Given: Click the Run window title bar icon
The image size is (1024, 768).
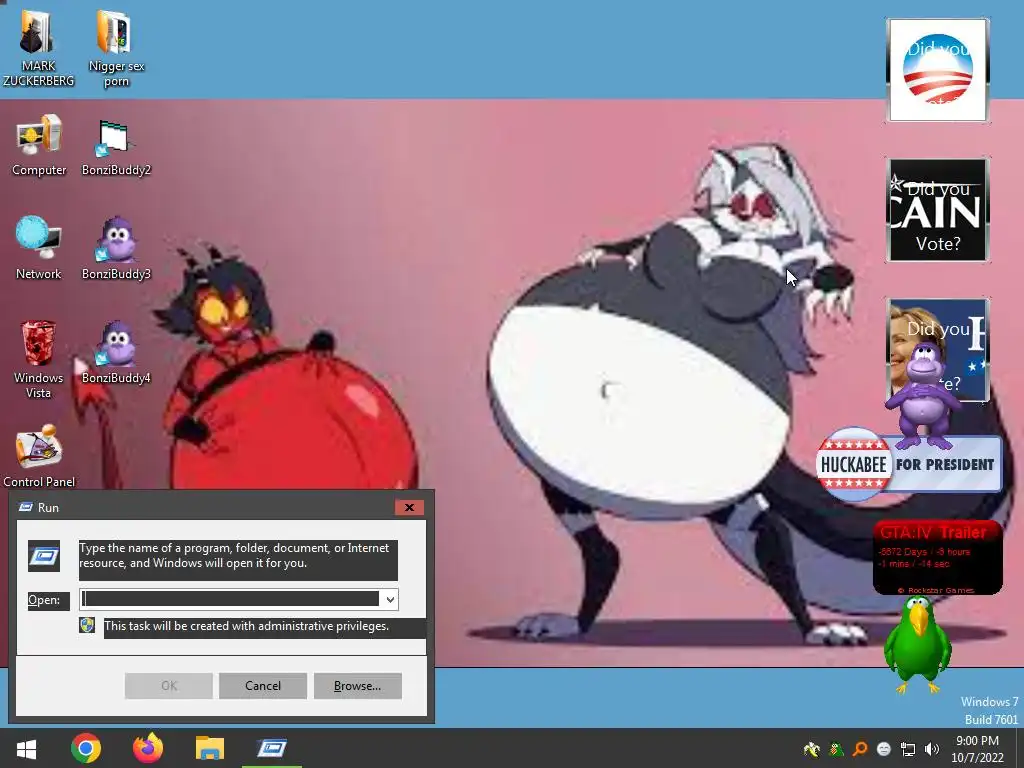Looking at the screenshot, I should click(26, 507).
